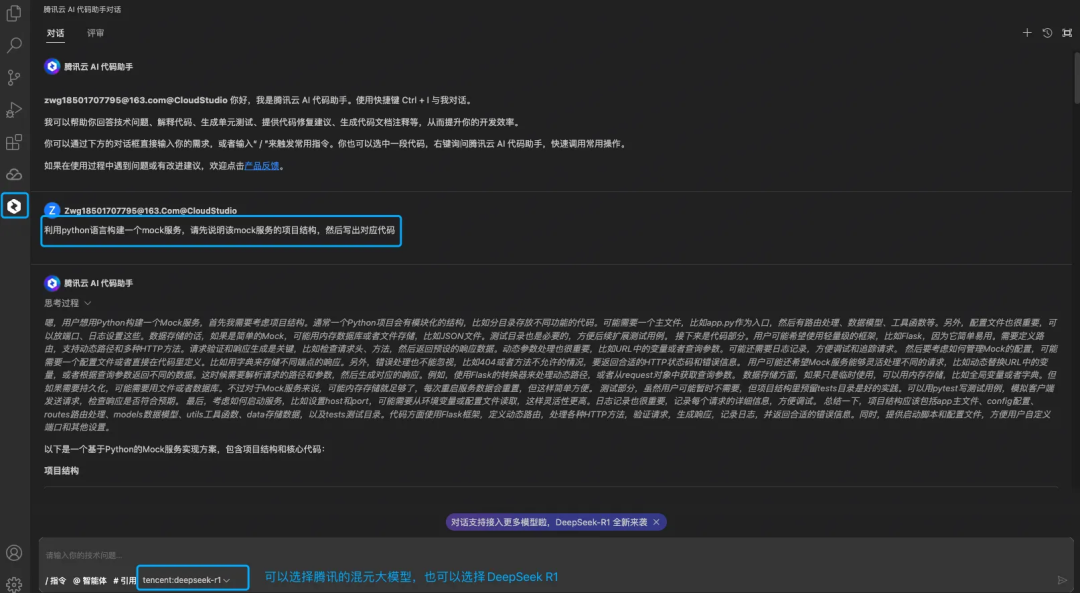Click the chat panel vertical scrollbar

[1075, 79]
